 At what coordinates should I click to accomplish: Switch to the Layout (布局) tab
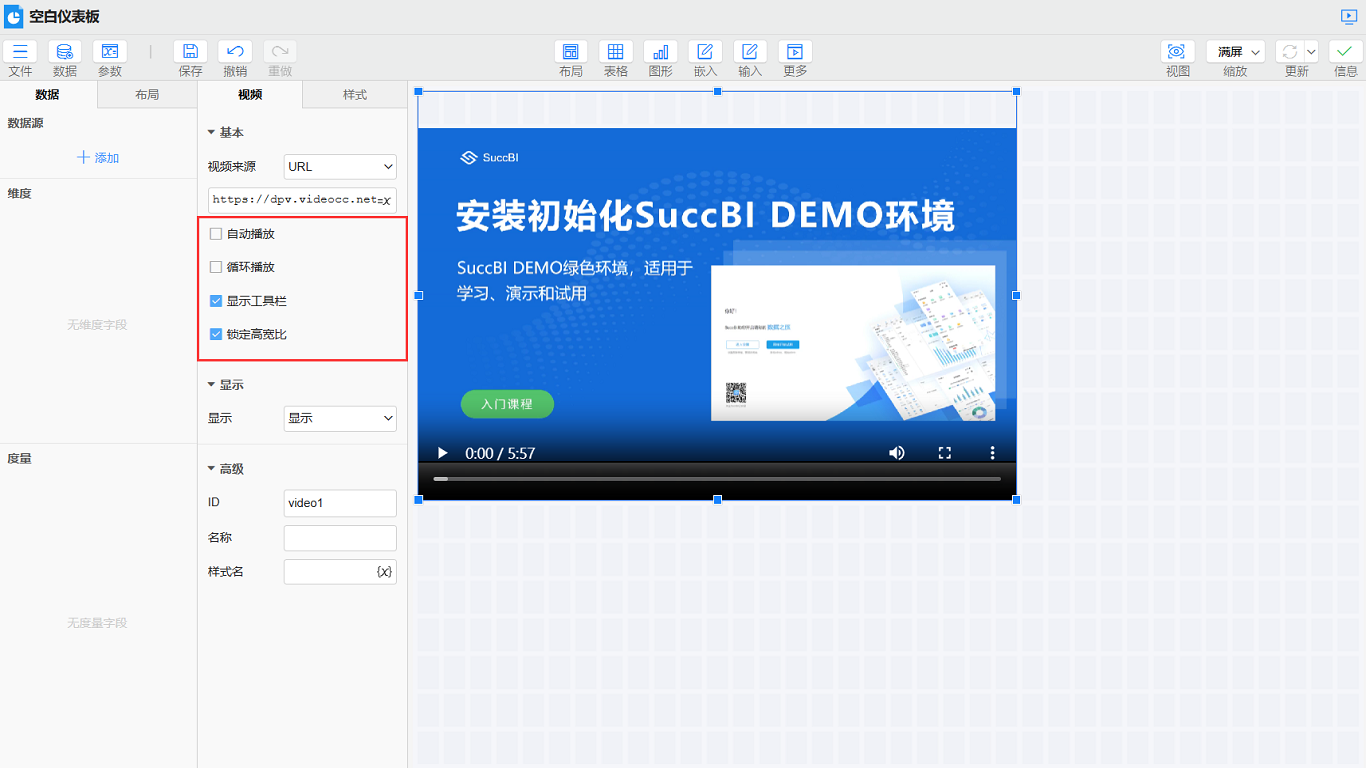pos(147,95)
